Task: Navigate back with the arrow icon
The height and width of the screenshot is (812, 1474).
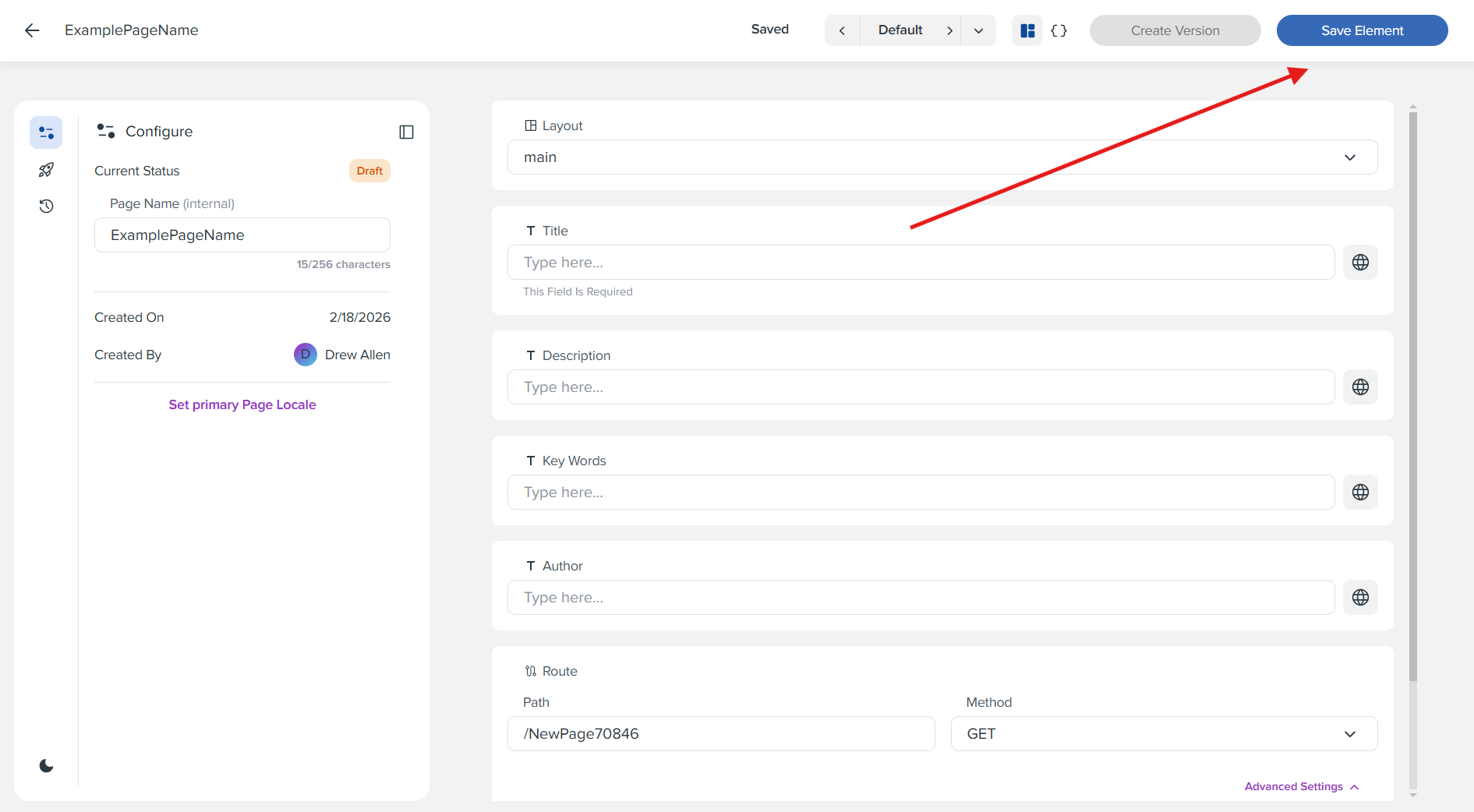Action: pos(31,30)
